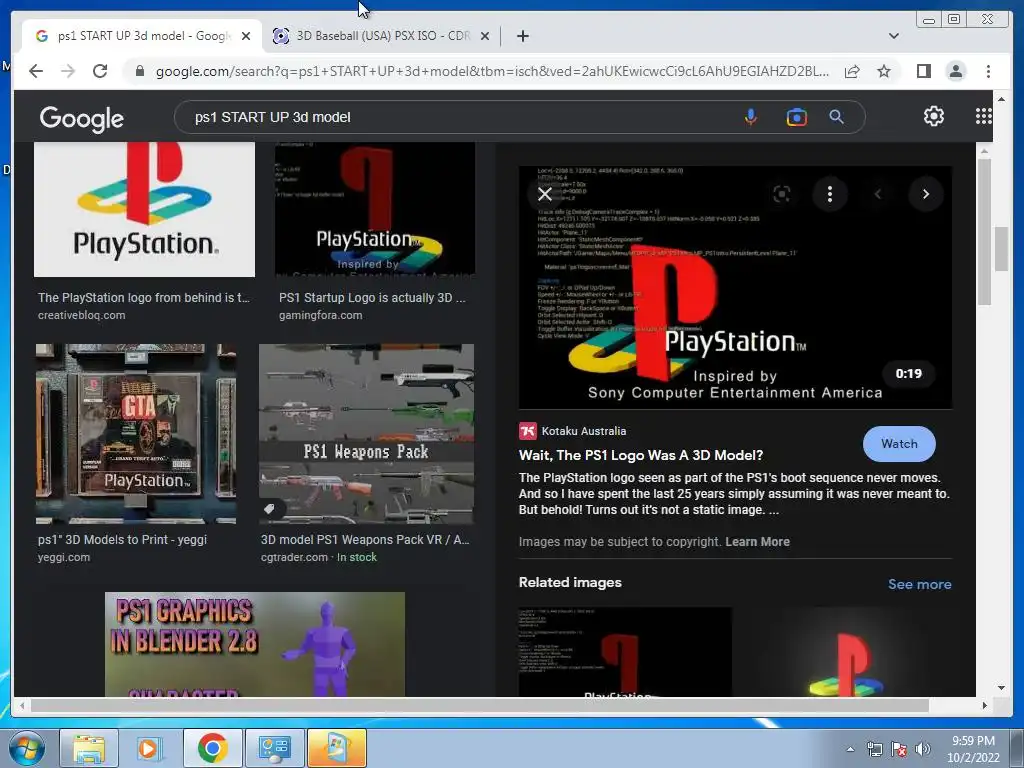Close the 3D Baseball tab
The width and height of the screenshot is (1024, 768).
click(x=485, y=36)
